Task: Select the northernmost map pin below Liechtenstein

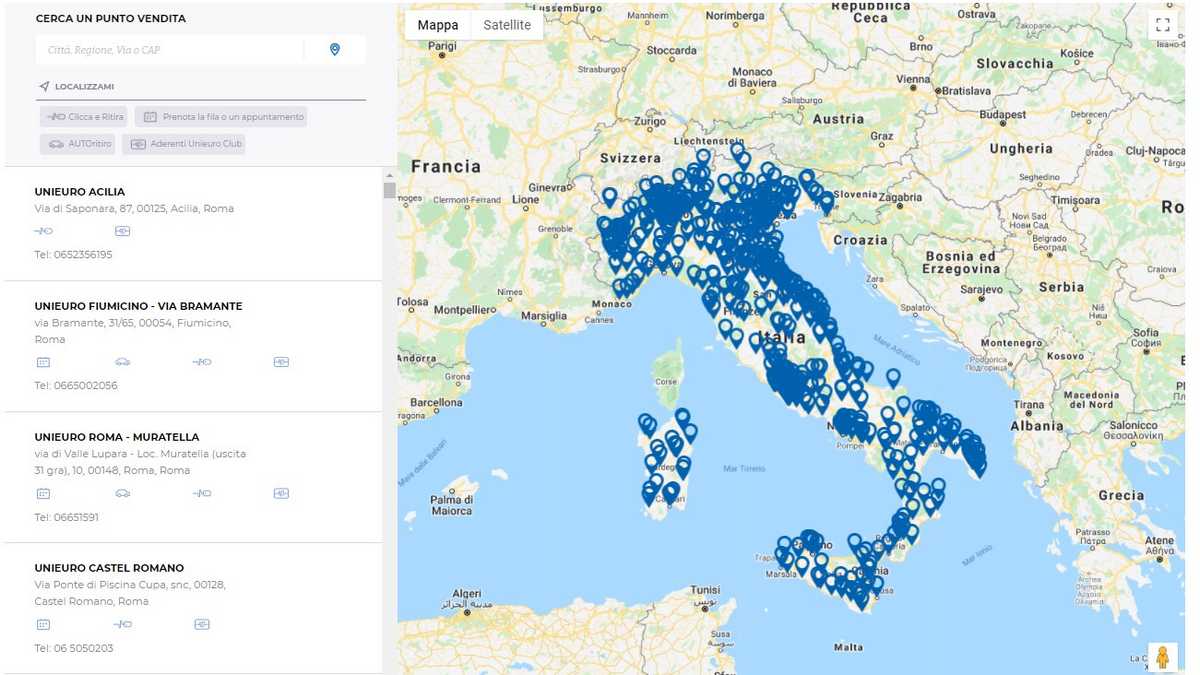Action: click(738, 152)
